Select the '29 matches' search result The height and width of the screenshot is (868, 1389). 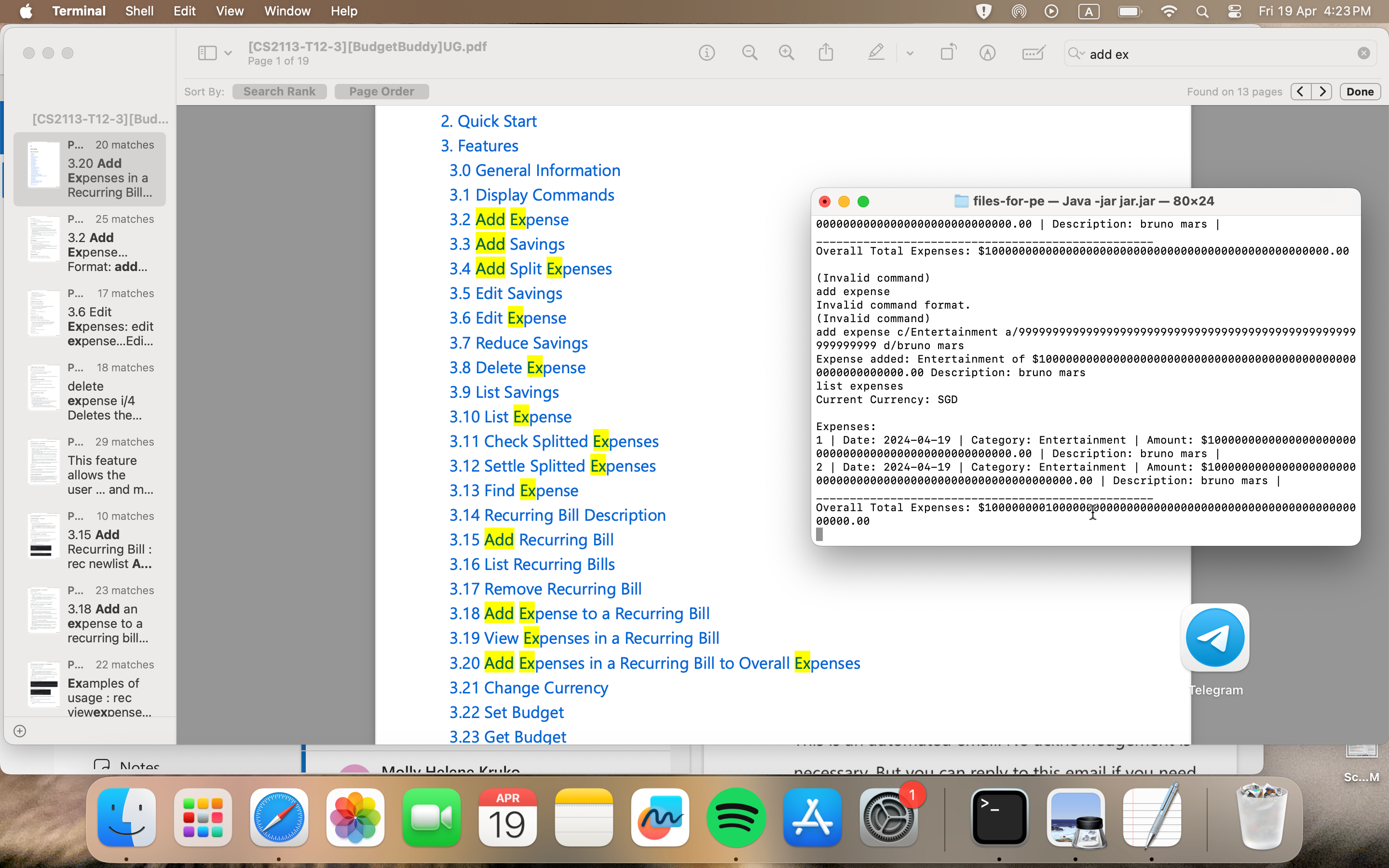point(90,466)
